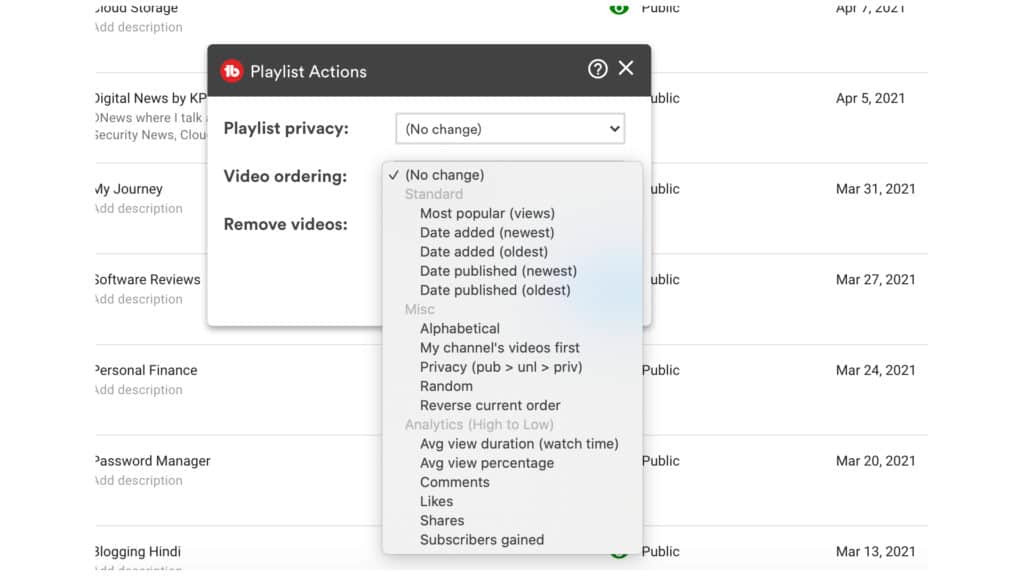Click the green Public icon beside Cloud Storage
This screenshot has width=1024, height=576.
click(x=618, y=8)
